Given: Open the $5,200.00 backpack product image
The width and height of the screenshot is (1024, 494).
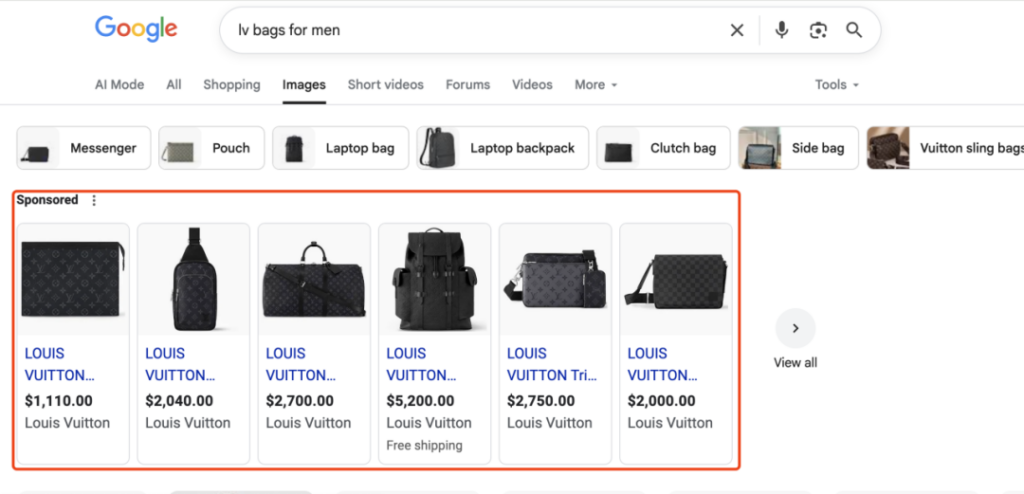Looking at the screenshot, I should 434,279.
